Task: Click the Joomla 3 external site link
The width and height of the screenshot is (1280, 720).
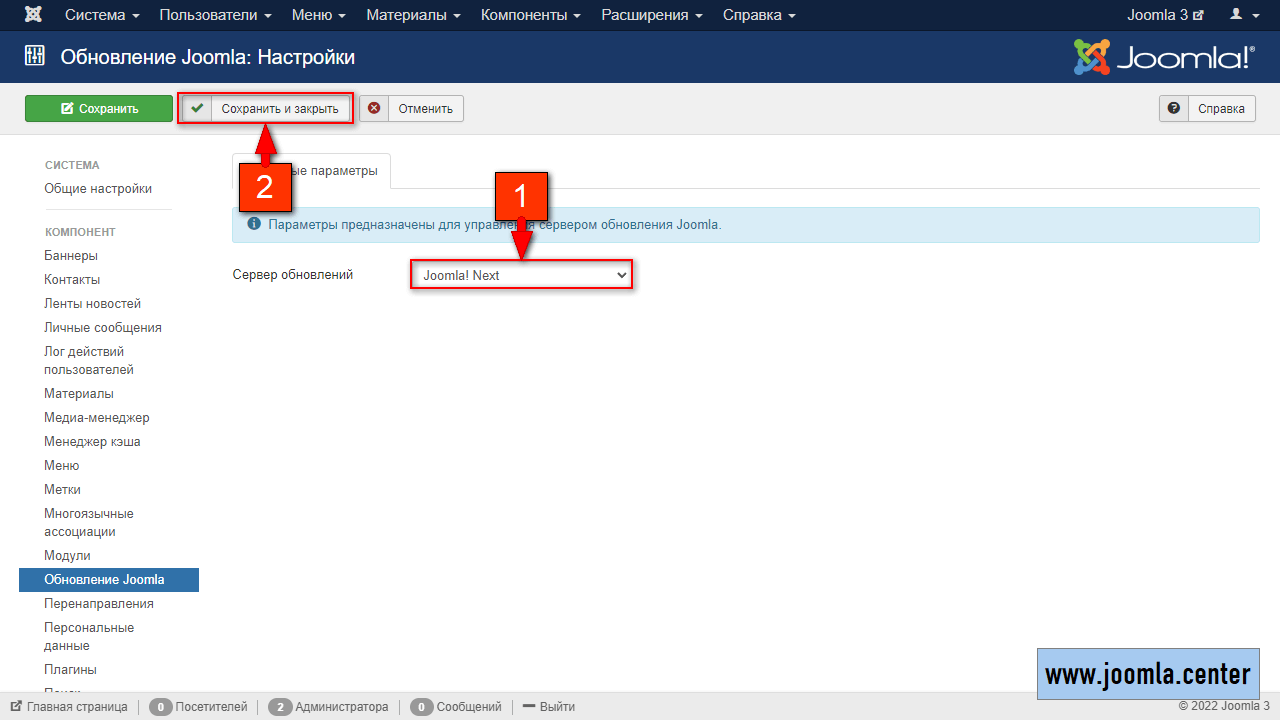Action: (x=1165, y=15)
